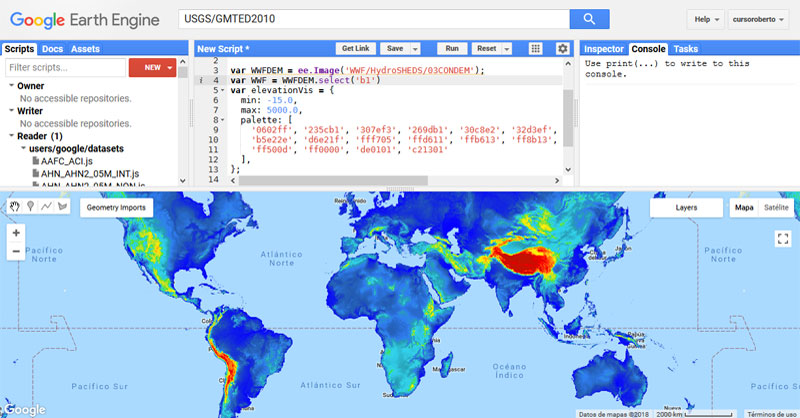This screenshot has height=418, width=800.
Task: Fold the palette array at line 8
Action: 222,120
